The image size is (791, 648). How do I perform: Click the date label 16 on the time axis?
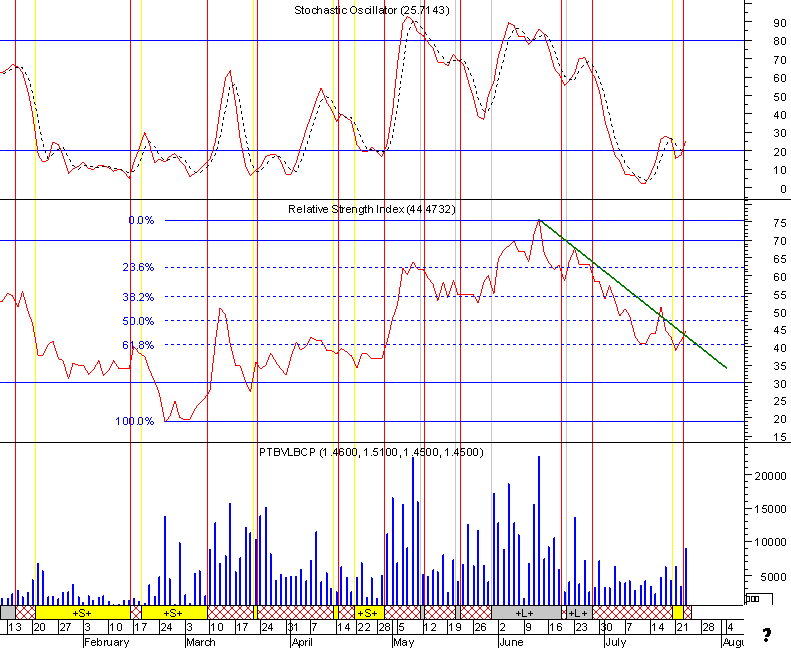tap(556, 627)
